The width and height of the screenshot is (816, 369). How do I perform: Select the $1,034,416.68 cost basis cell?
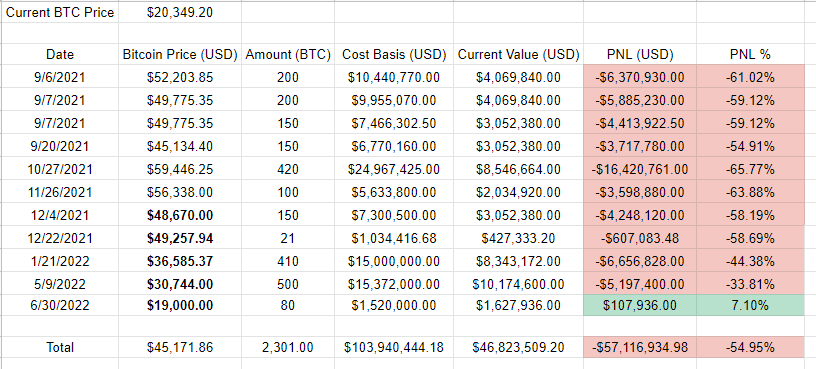(x=394, y=238)
